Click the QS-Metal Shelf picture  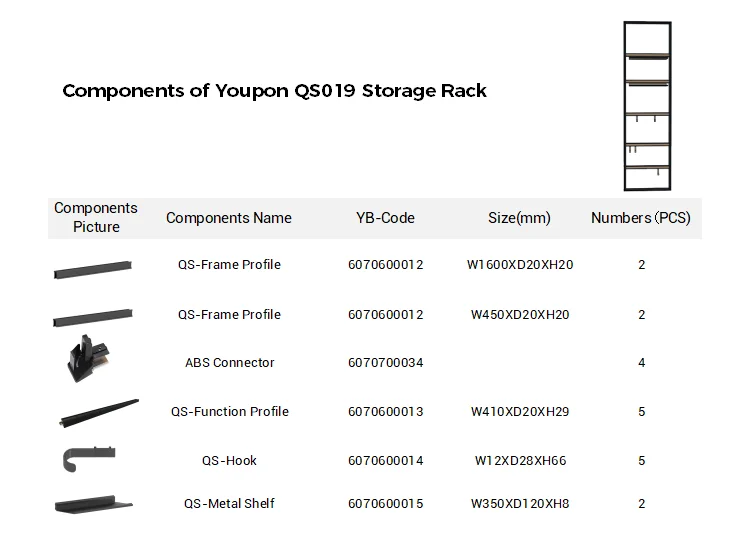coord(94,503)
